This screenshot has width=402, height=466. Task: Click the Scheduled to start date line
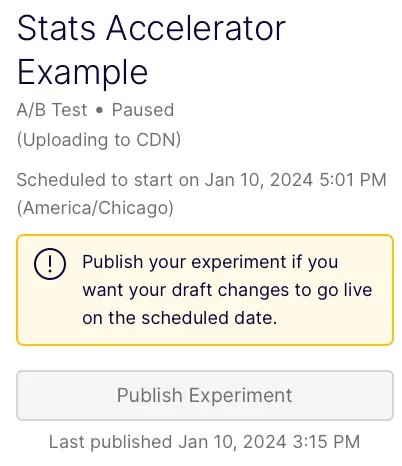point(202,180)
